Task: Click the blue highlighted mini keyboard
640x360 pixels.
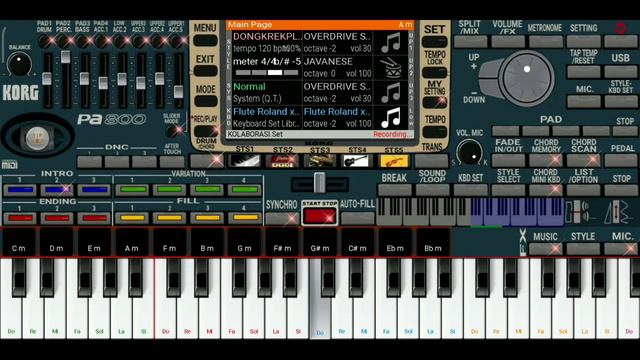Action: point(517,211)
